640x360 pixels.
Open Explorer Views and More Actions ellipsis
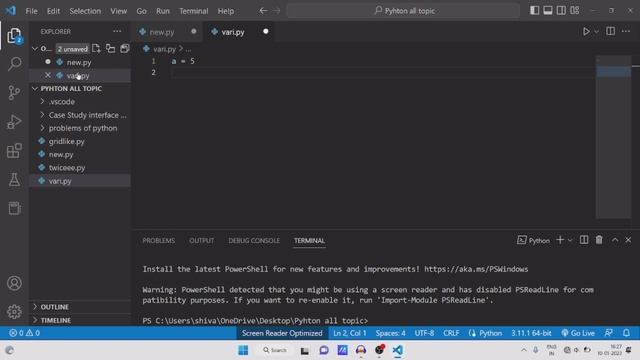[117, 31]
